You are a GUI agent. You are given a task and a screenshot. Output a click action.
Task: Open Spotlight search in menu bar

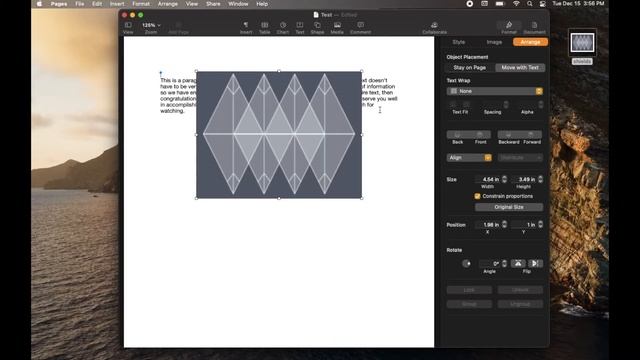tap(529, 4)
